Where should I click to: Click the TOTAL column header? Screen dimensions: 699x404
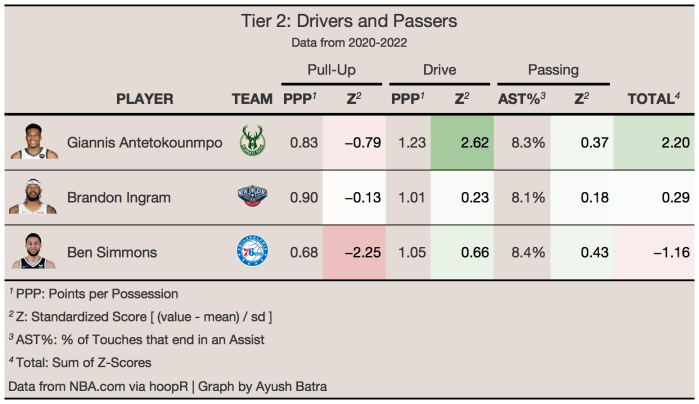point(653,99)
